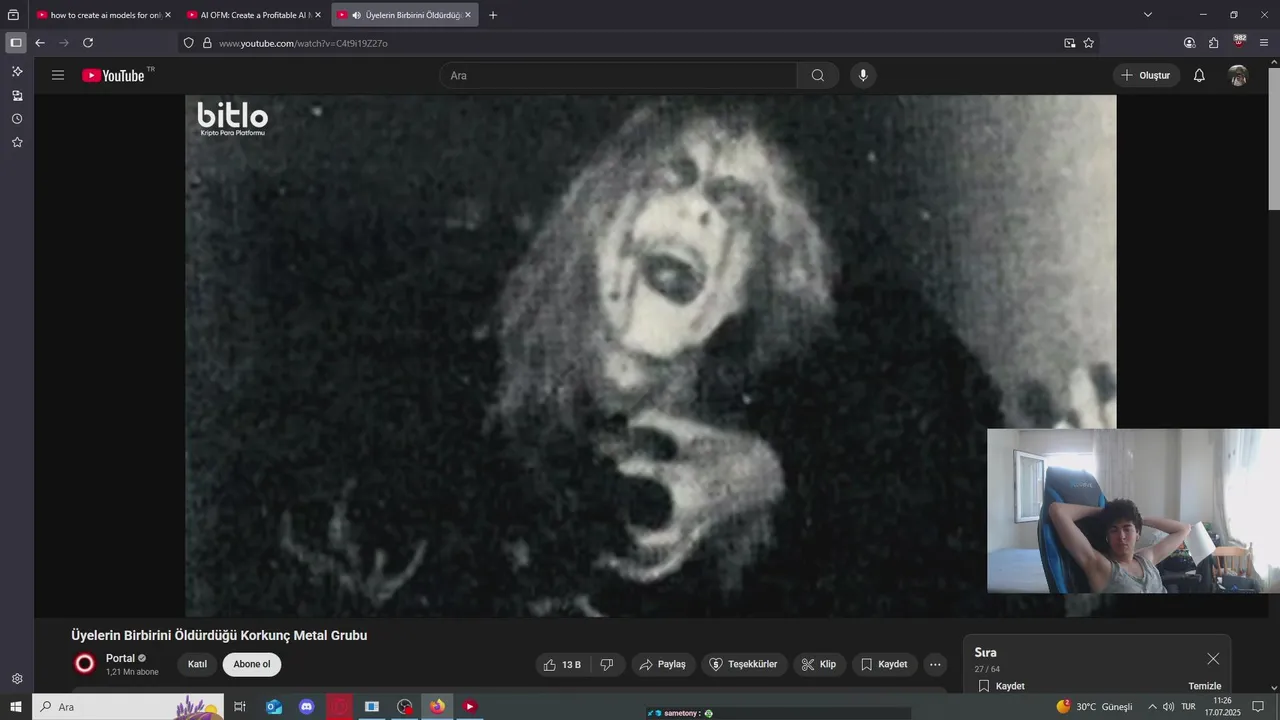
Task: Open the Portal channel avatar
Action: pyautogui.click(x=85, y=663)
